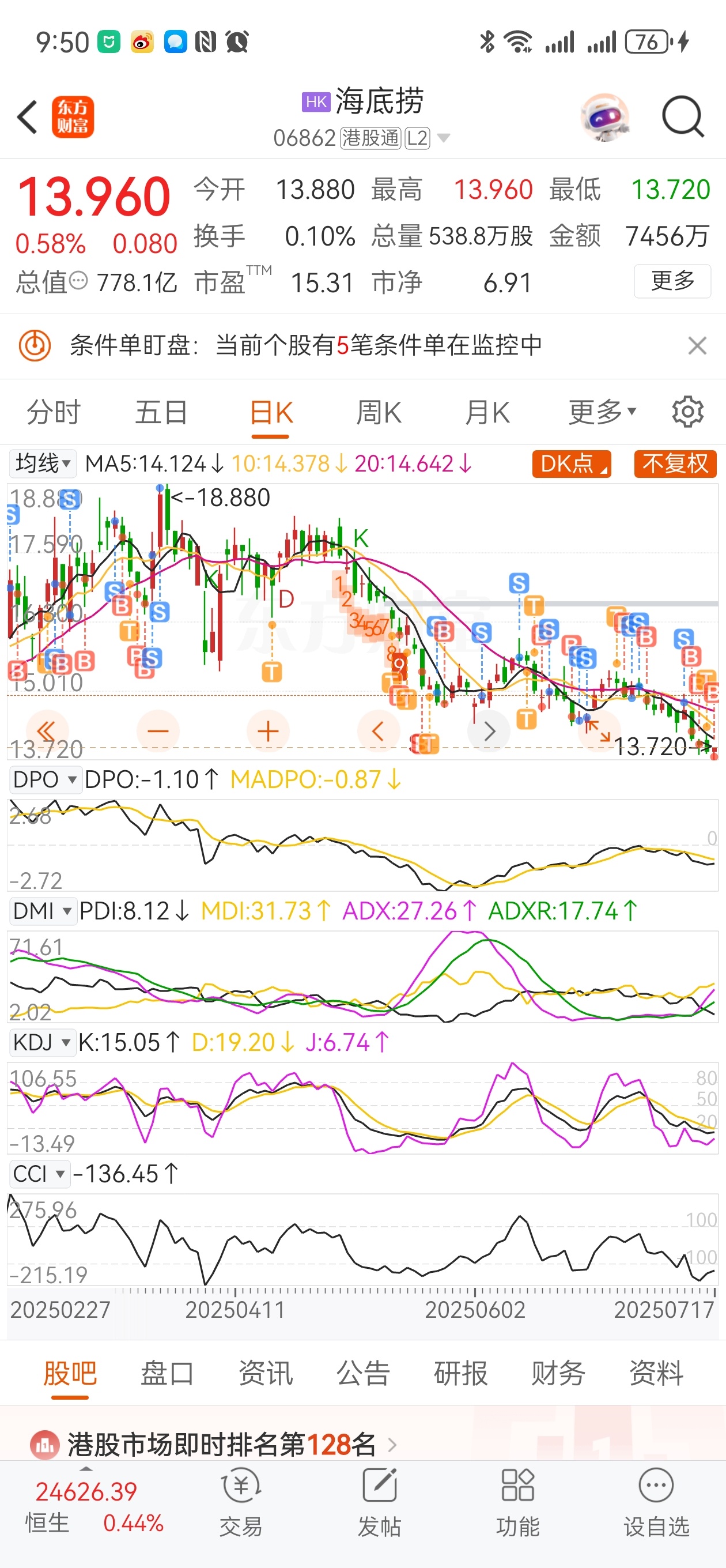726x1568 pixels.
Task: Switch to 五日 chart tab
Action: pos(161,413)
